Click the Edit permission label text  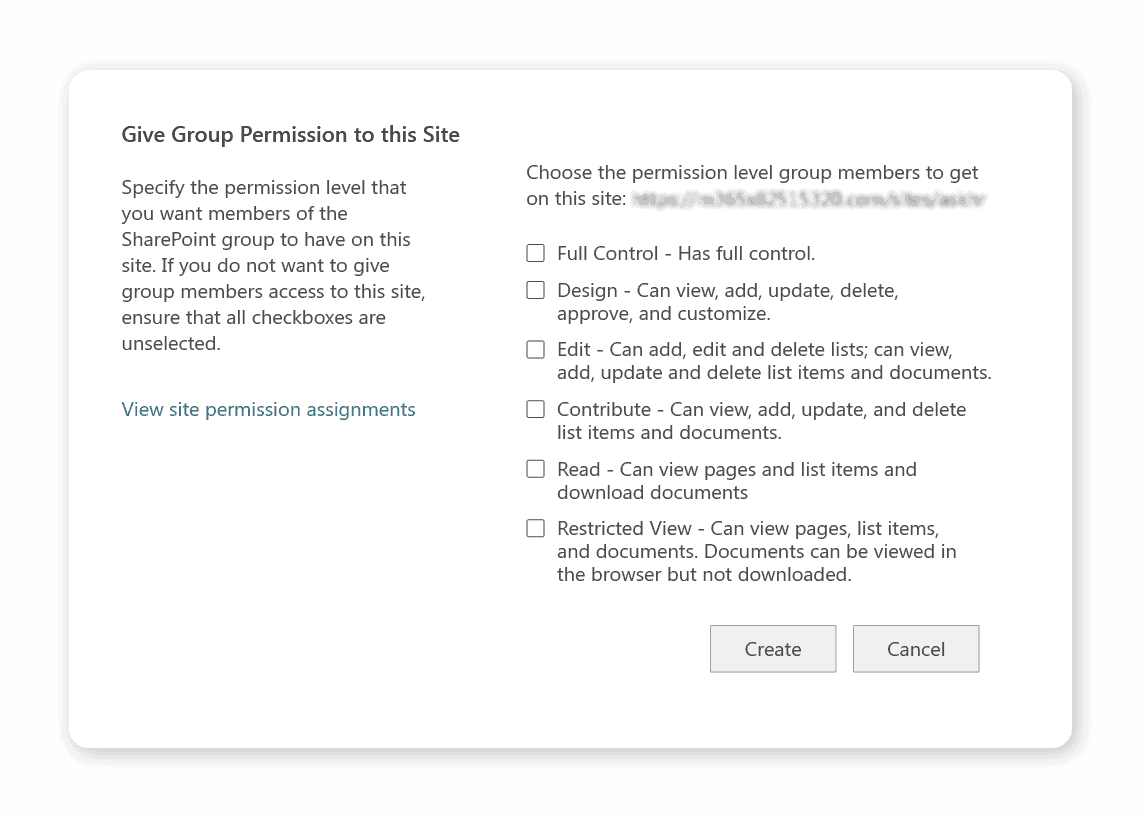click(x=774, y=361)
